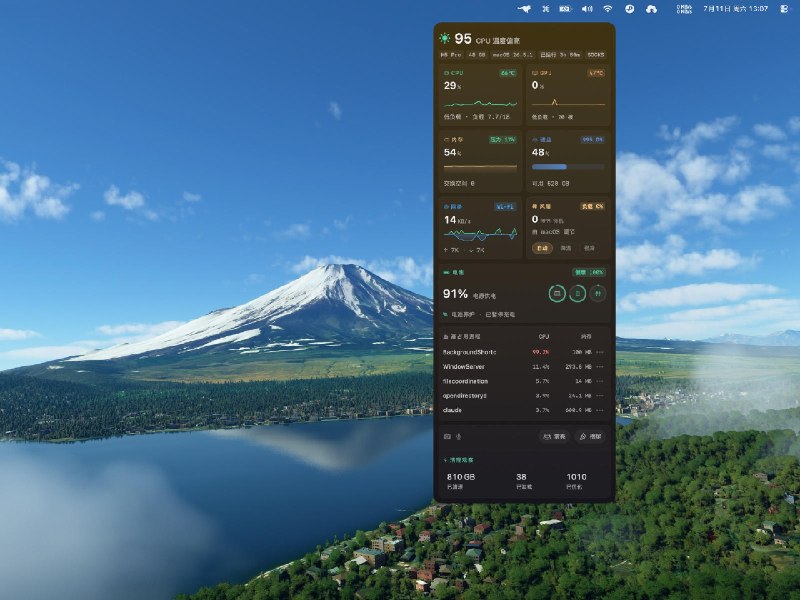Viewport: 800px width, 600px height.
Task: Open the ellipsis menu for claude process
Action: 600,410
